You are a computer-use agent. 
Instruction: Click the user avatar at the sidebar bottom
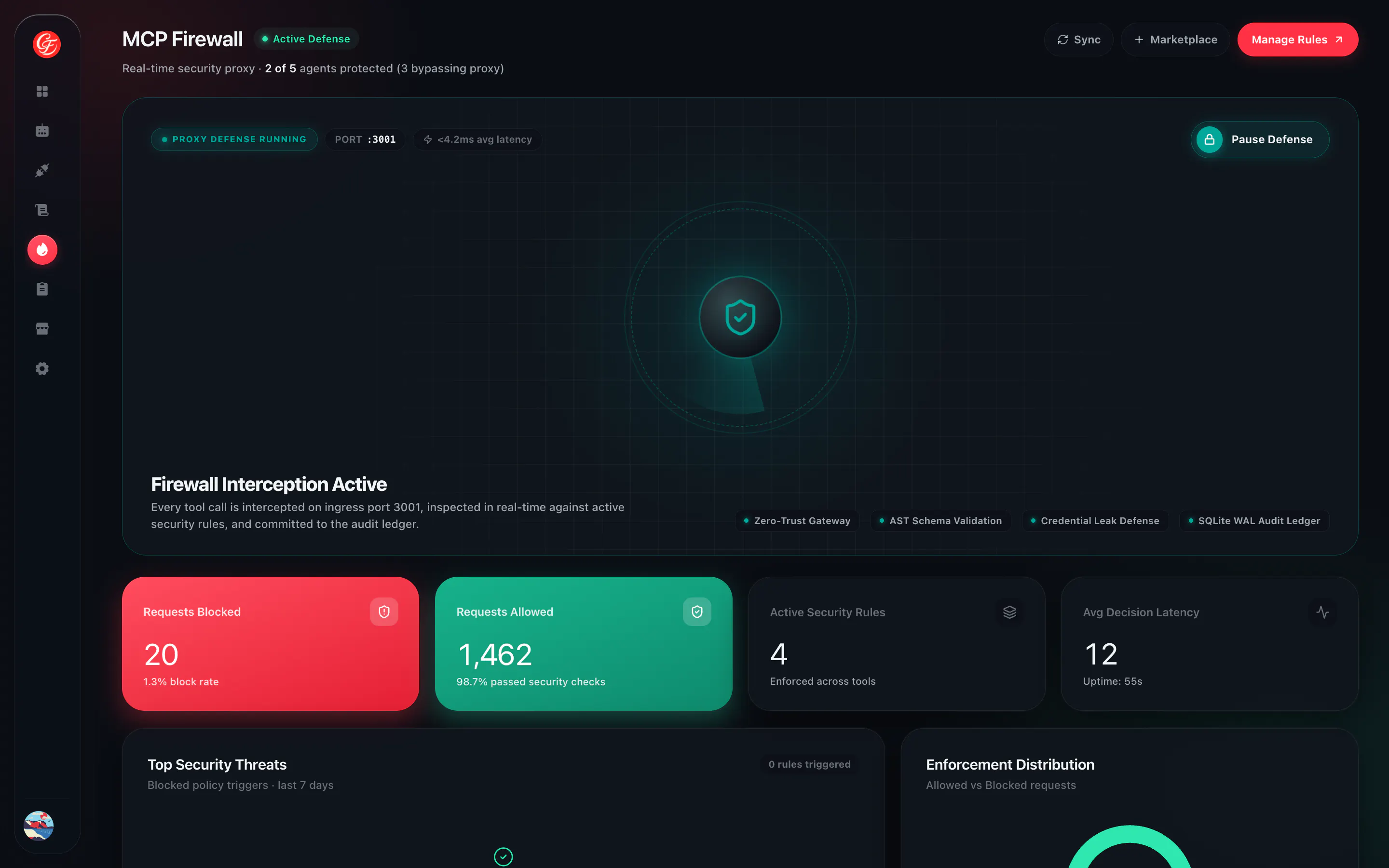point(39,826)
